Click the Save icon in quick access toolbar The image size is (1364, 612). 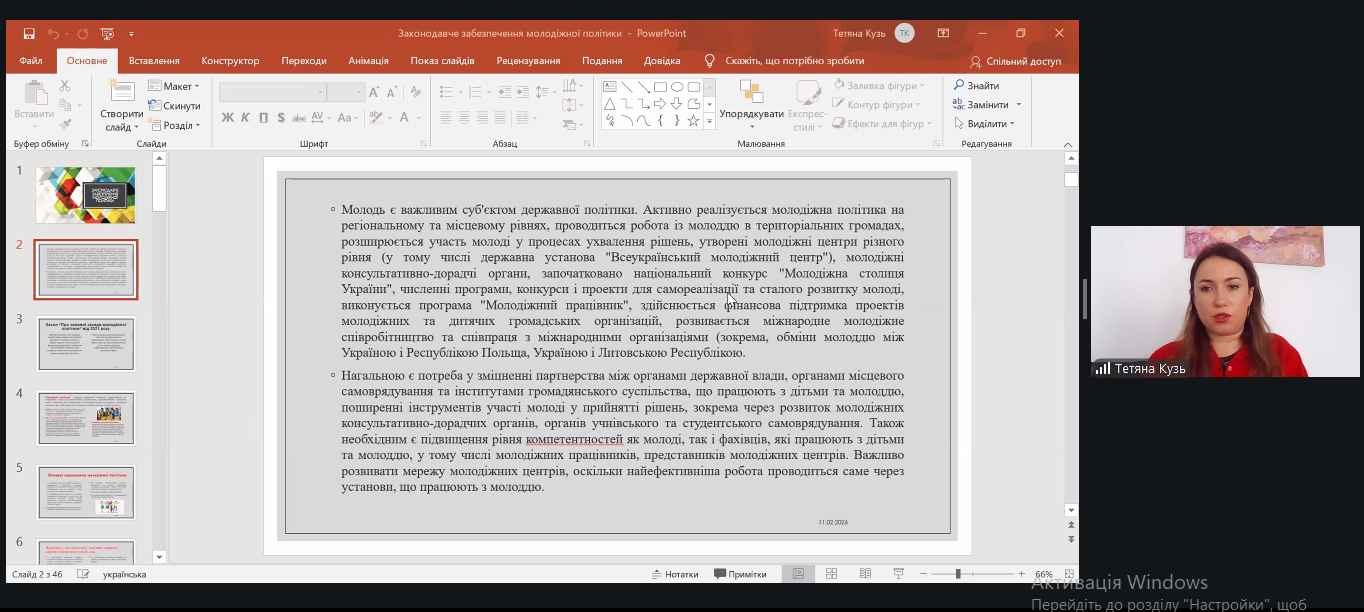click(29, 33)
